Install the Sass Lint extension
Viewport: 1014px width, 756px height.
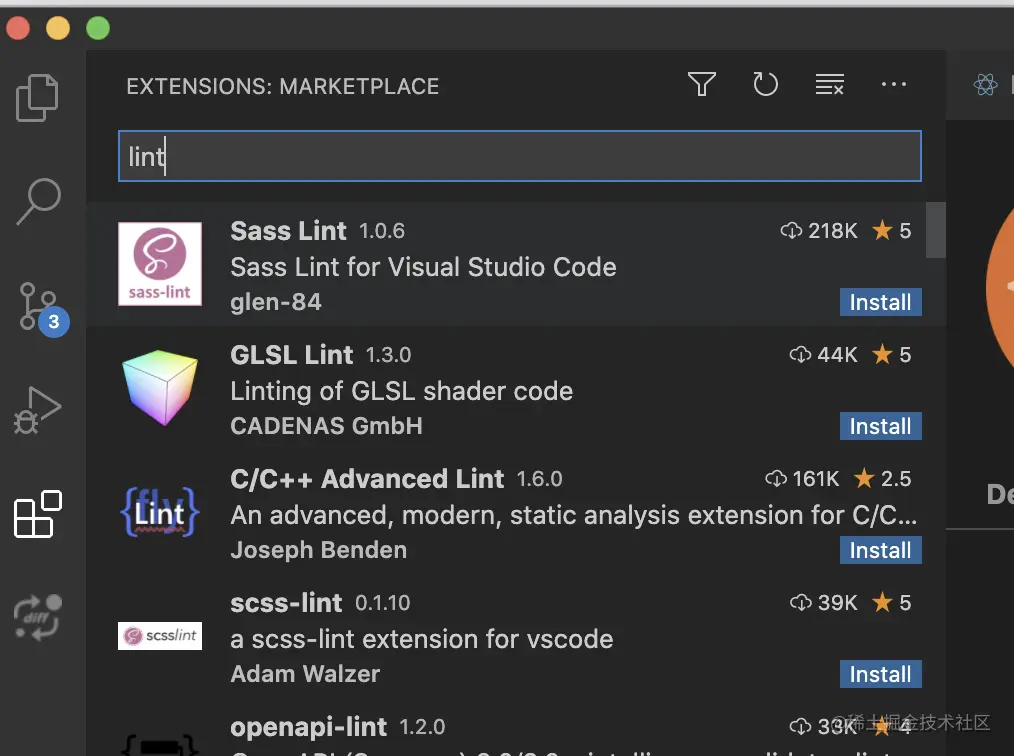point(880,302)
